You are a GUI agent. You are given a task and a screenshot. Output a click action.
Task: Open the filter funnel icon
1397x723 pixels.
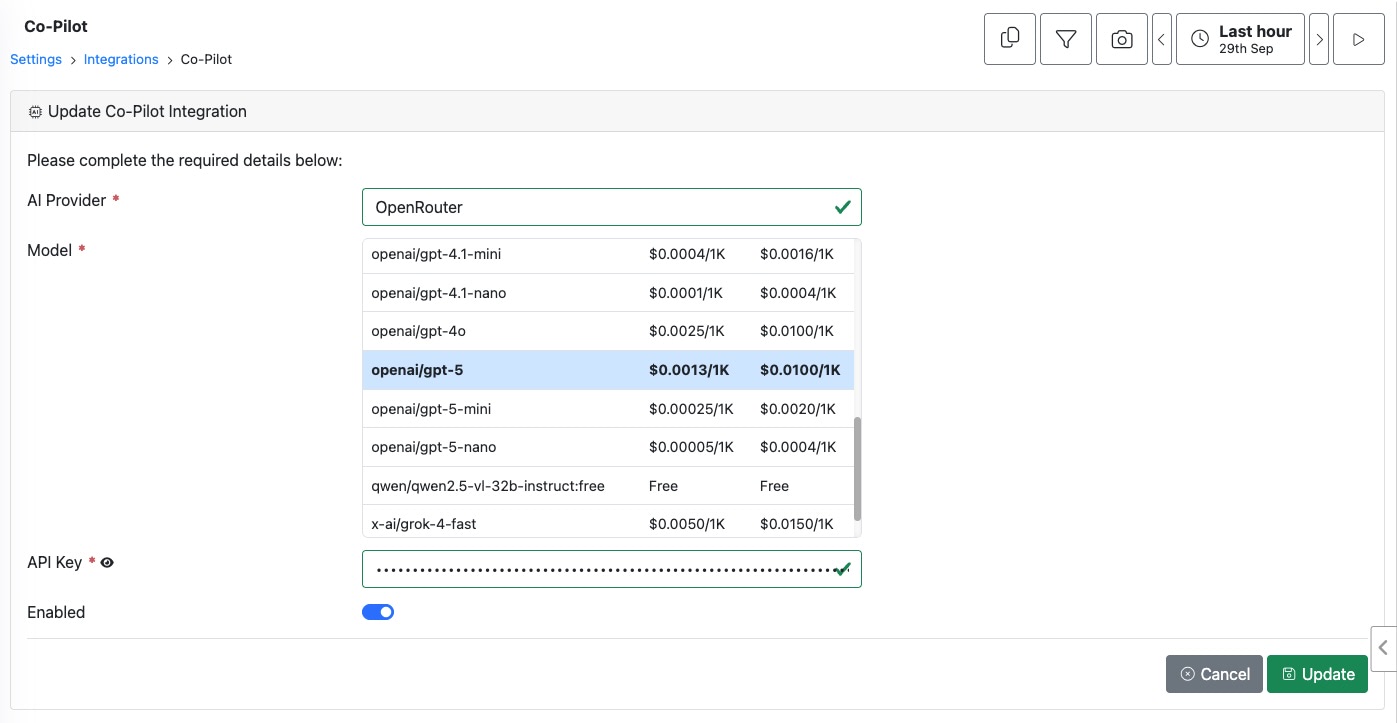point(1066,39)
